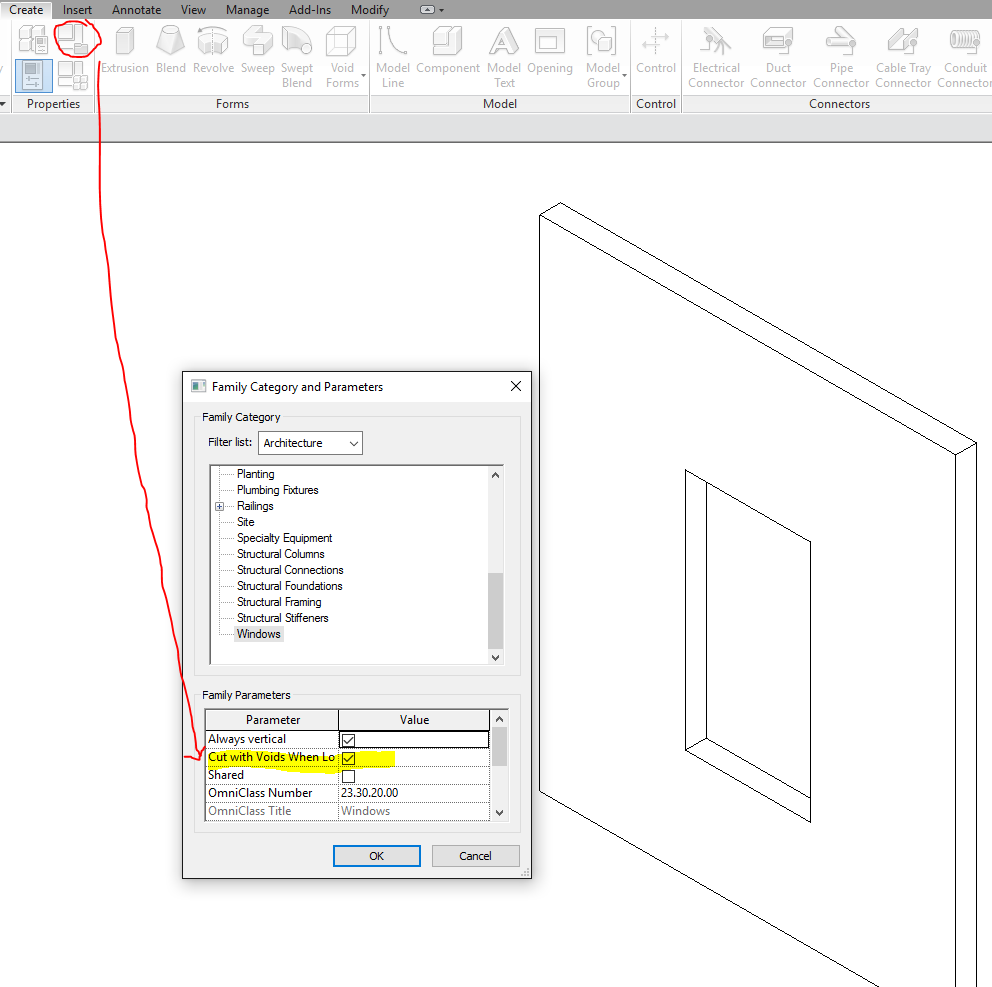
Task: Dismiss the dialog via Cancel
Action: pos(475,855)
